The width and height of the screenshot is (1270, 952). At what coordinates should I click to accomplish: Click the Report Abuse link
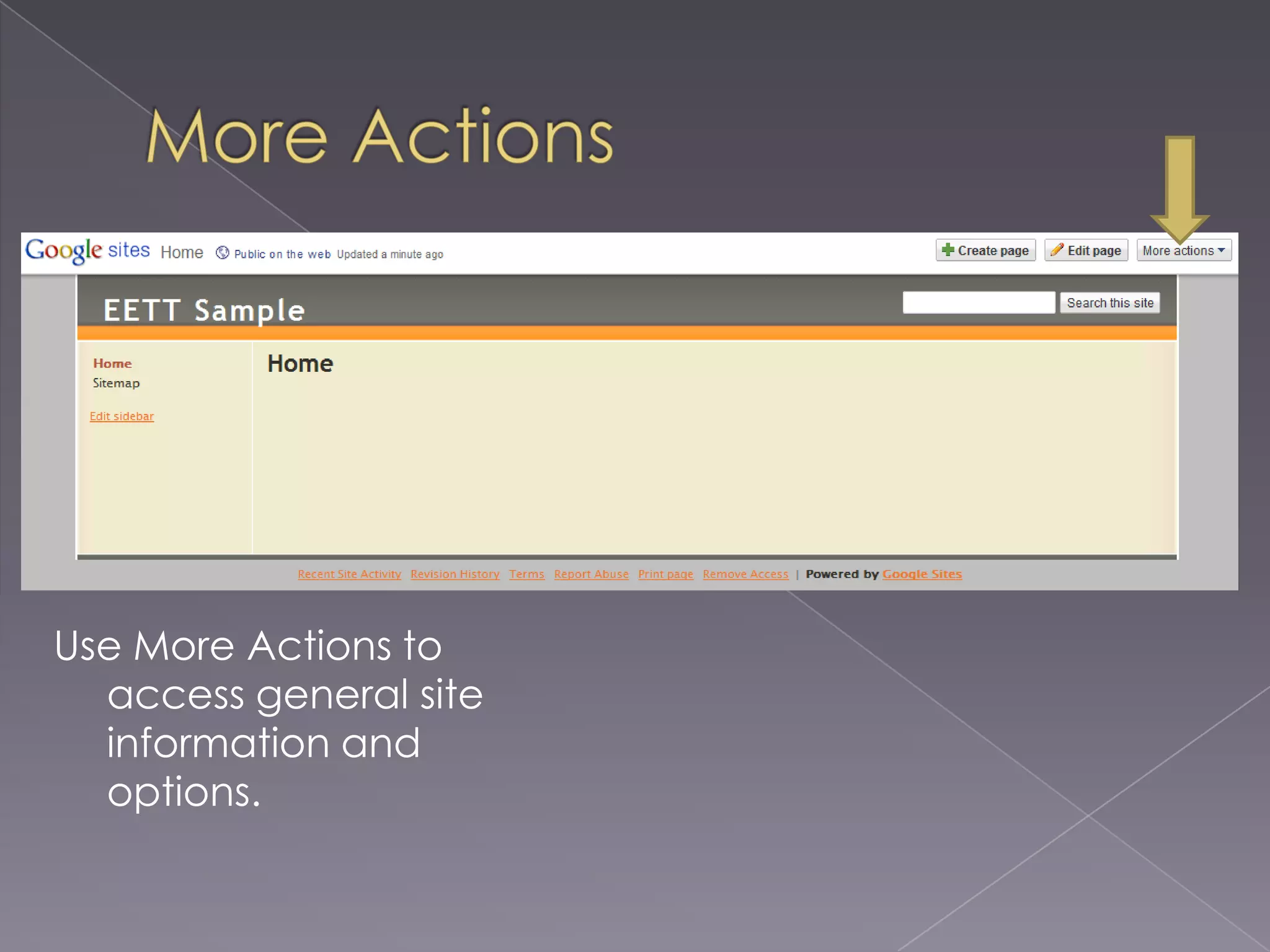click(x=591, y=574)
